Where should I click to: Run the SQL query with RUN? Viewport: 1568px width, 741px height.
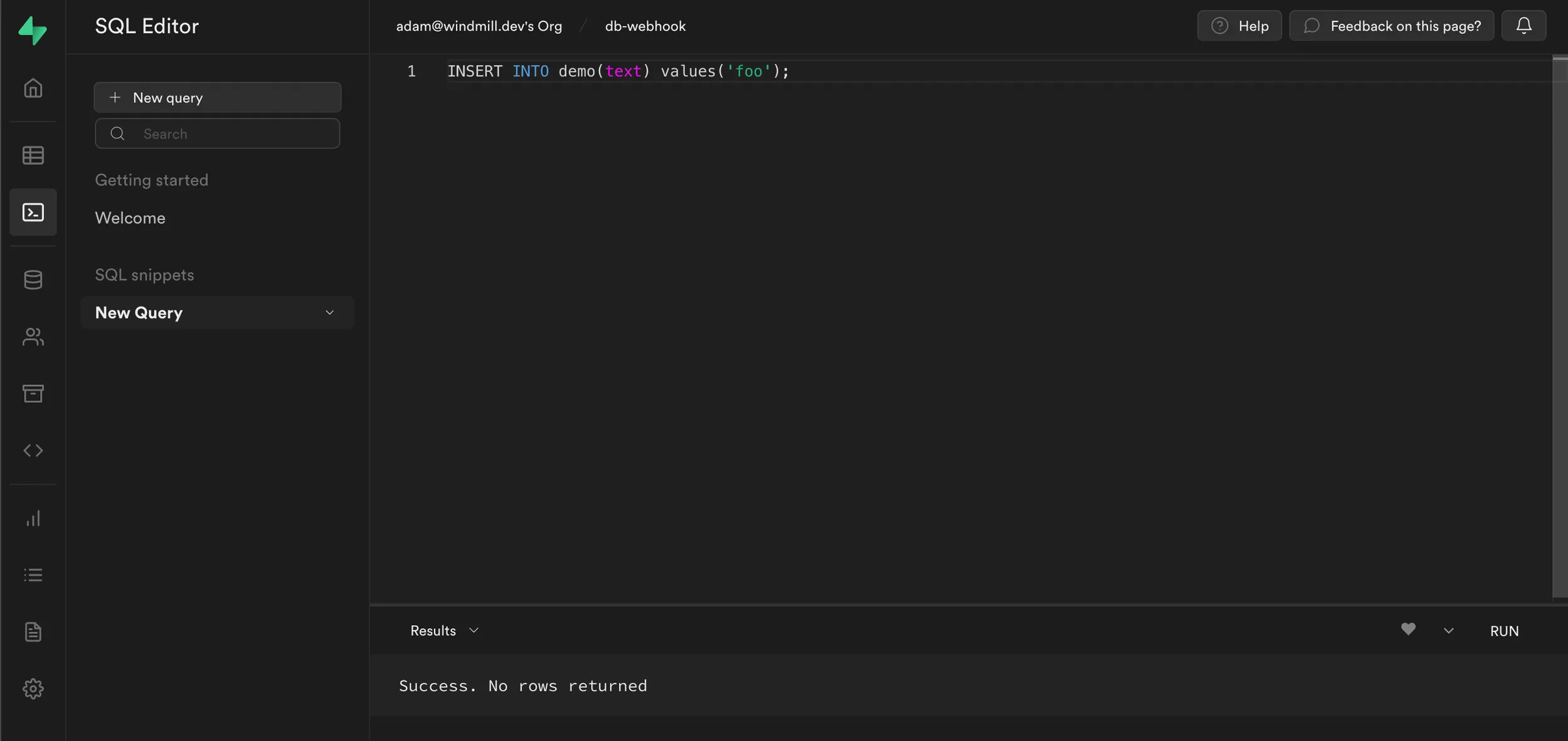tap(1505, 630)
